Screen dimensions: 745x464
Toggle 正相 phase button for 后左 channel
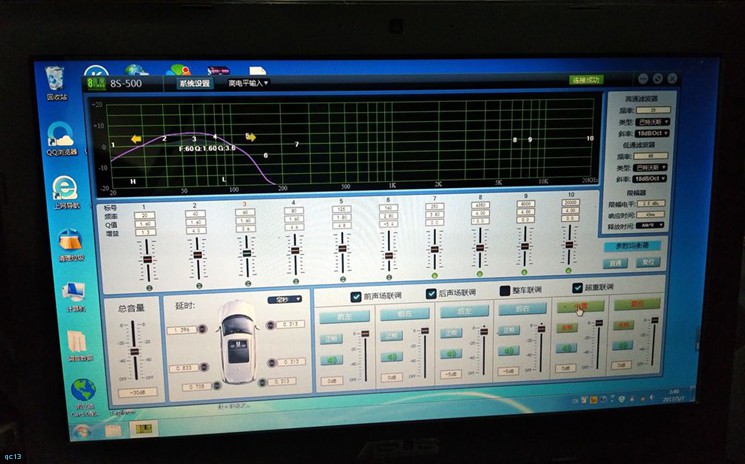click(451, 332)
